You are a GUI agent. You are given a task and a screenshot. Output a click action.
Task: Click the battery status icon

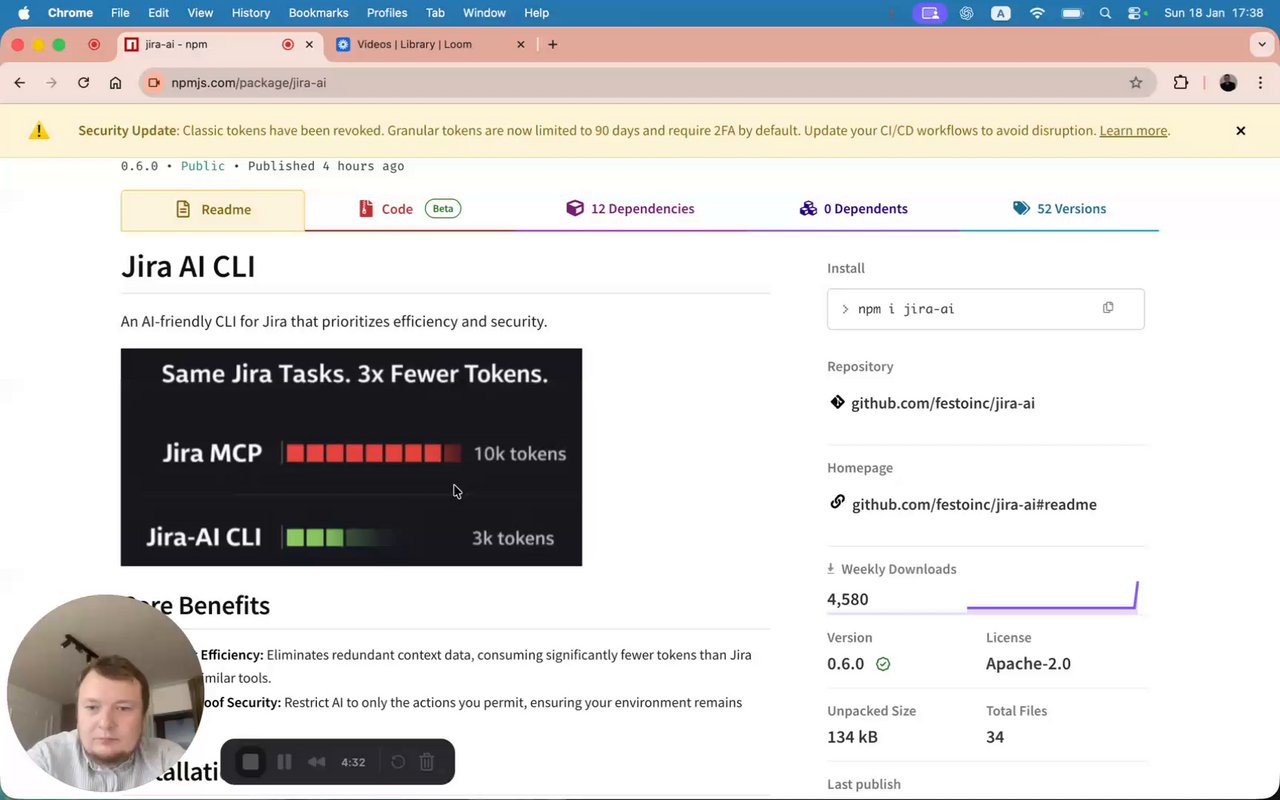pos(1072,13)
